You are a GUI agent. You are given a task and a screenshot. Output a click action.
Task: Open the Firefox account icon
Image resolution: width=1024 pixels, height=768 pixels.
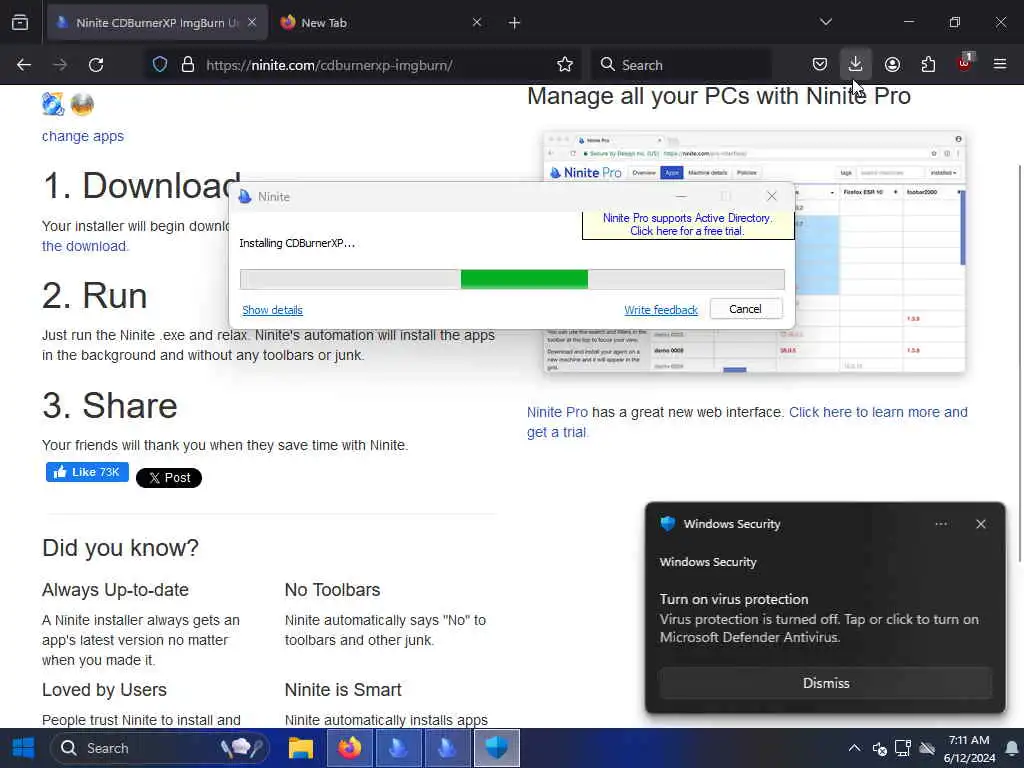pos(892,65)
